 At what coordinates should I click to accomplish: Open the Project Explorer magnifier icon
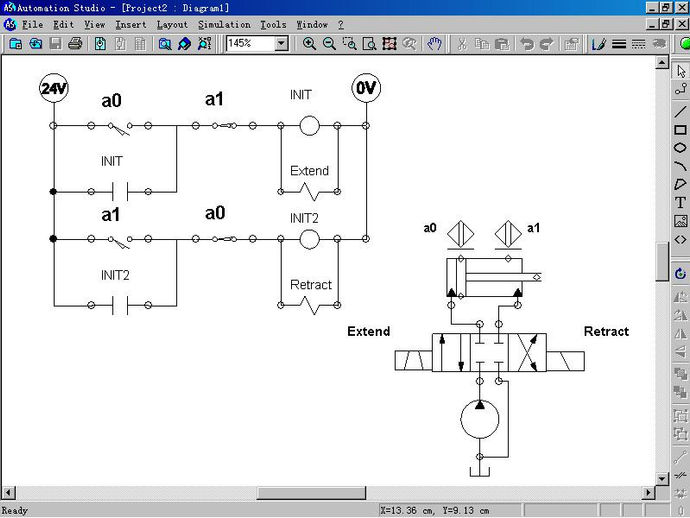[x=165, y=44]
